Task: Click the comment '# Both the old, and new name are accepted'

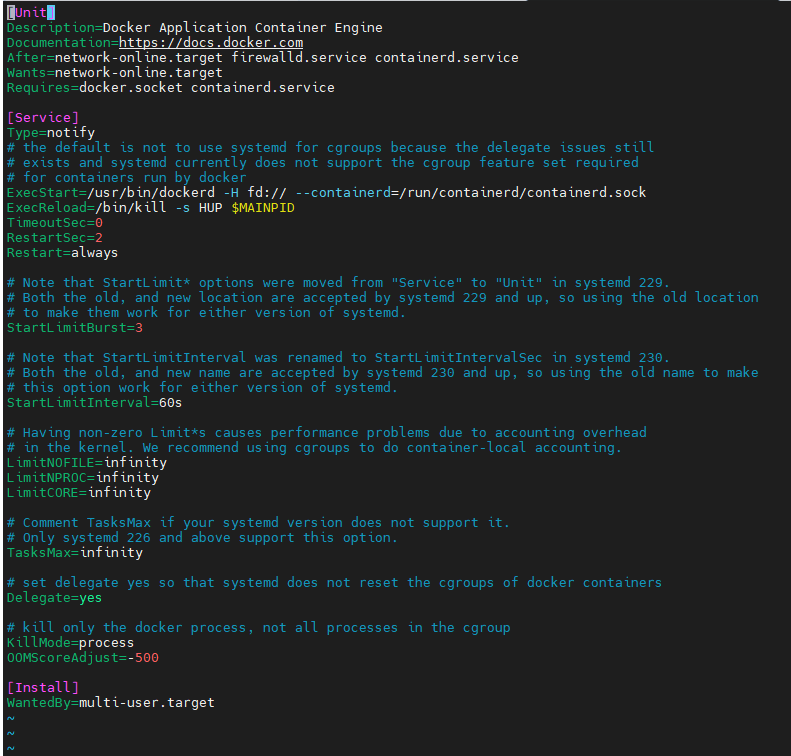Action: tap(382, 373)
